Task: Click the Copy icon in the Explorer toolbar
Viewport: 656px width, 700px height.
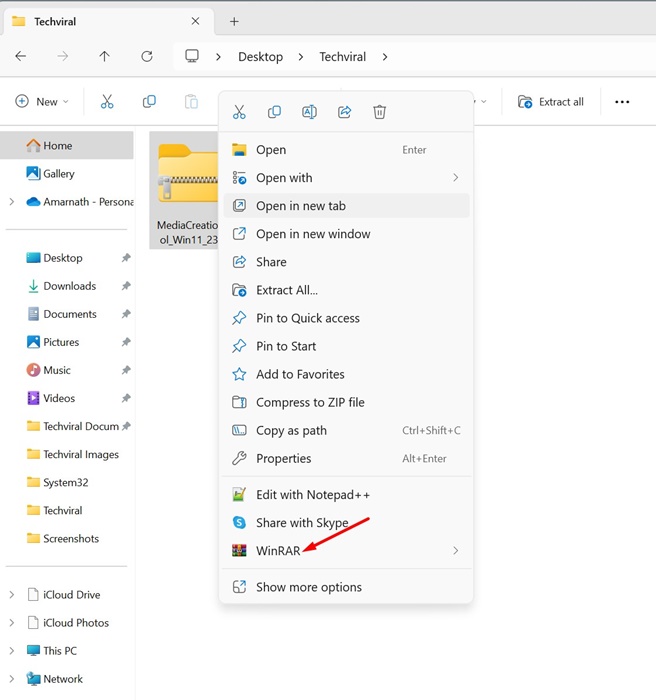Action: click(x=149, y=102)
